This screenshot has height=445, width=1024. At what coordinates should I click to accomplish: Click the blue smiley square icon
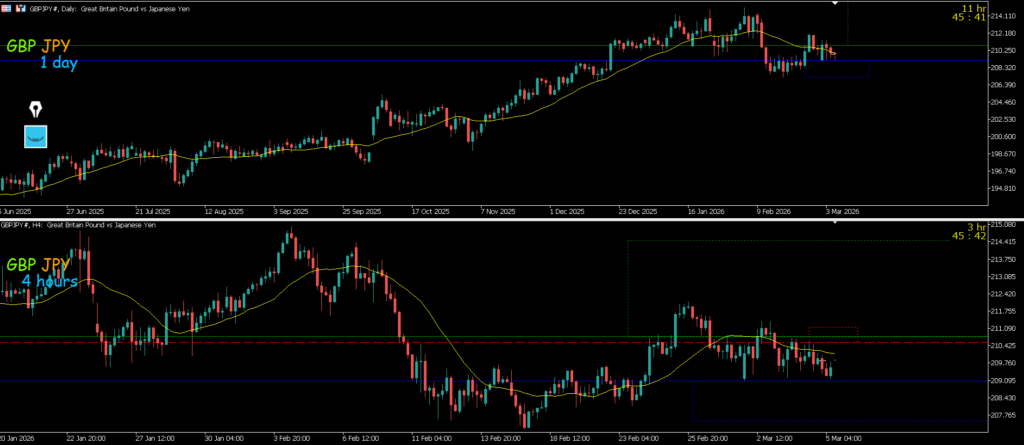(36, 136)
